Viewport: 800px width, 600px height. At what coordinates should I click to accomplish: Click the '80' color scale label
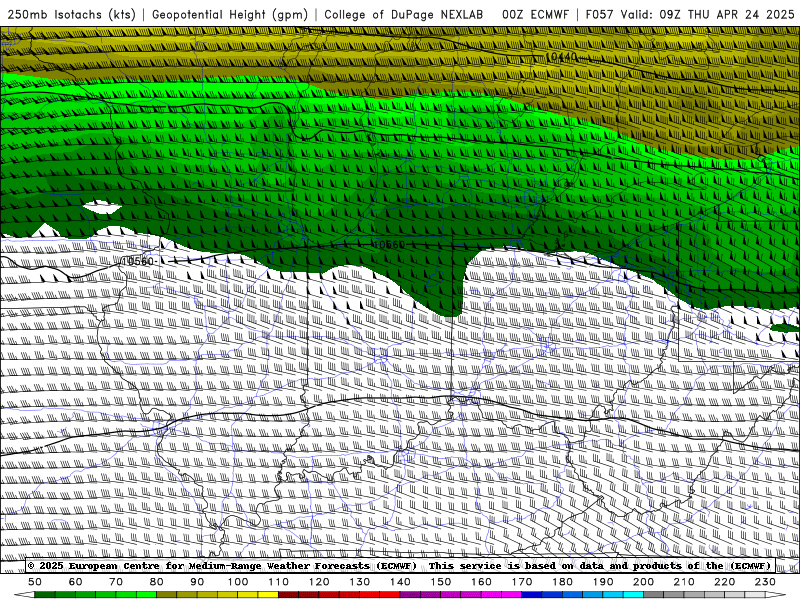[x=157, y=582]
